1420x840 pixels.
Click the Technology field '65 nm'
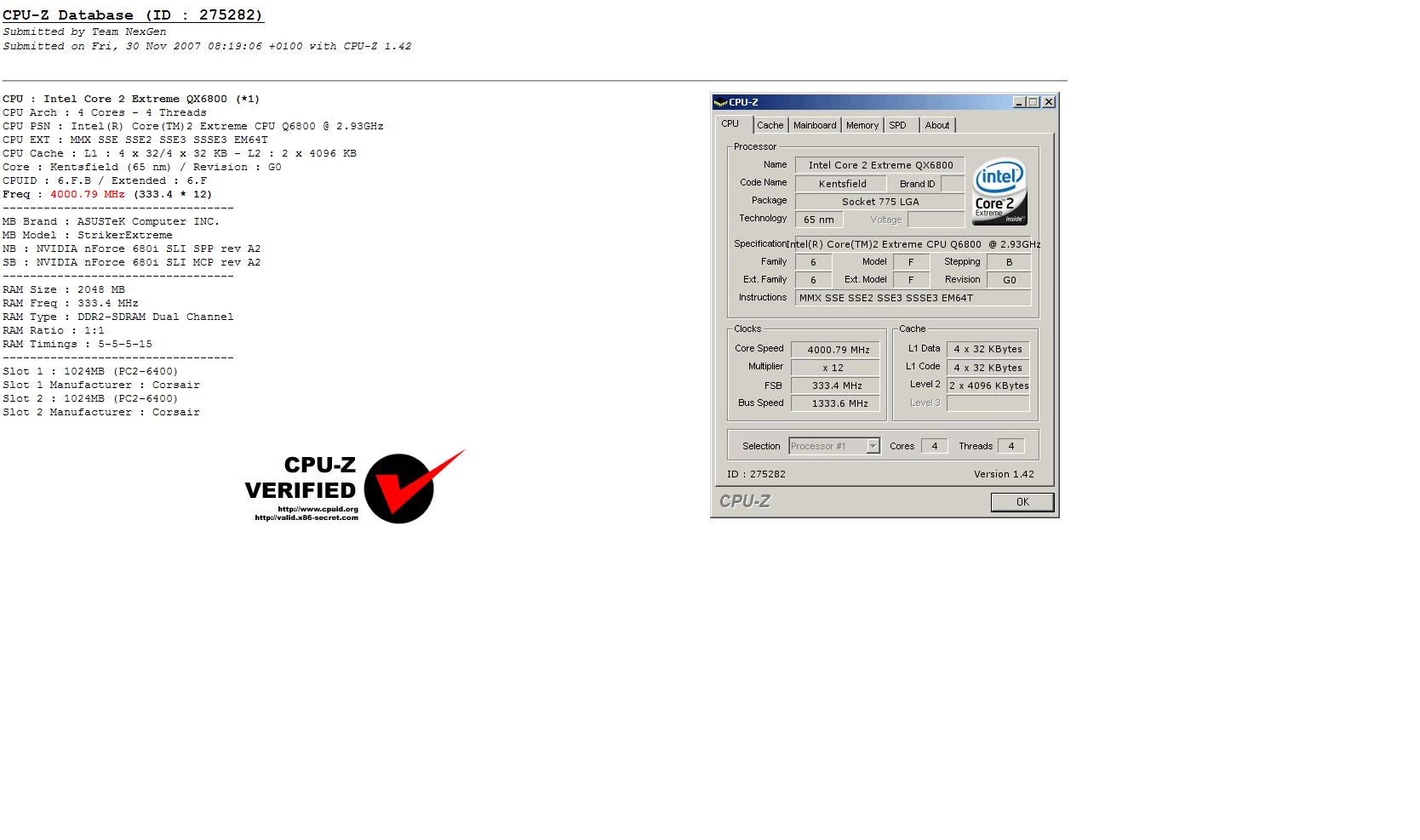tap(819, 220)
